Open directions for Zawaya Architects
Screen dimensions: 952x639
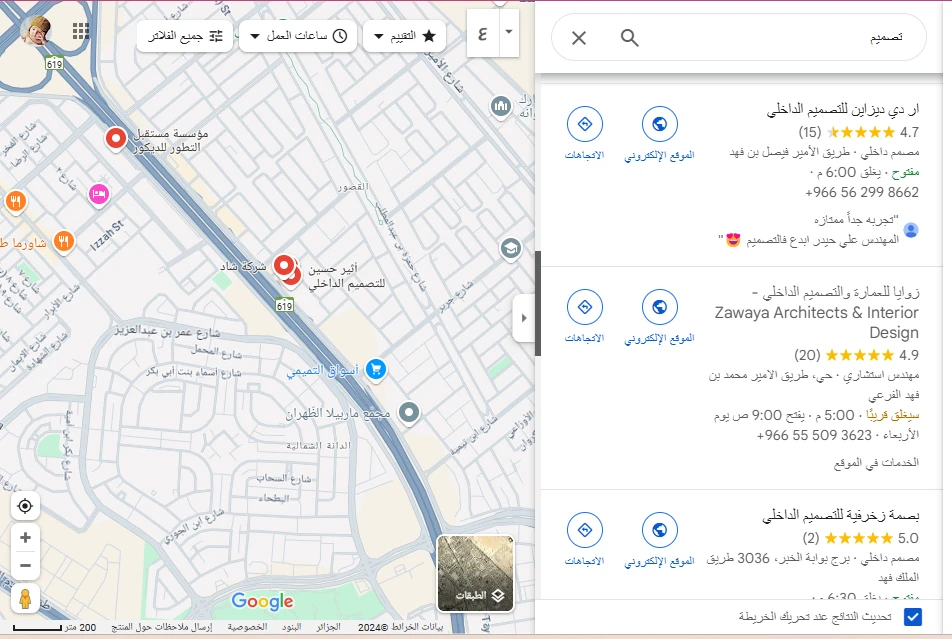[585, 315]
